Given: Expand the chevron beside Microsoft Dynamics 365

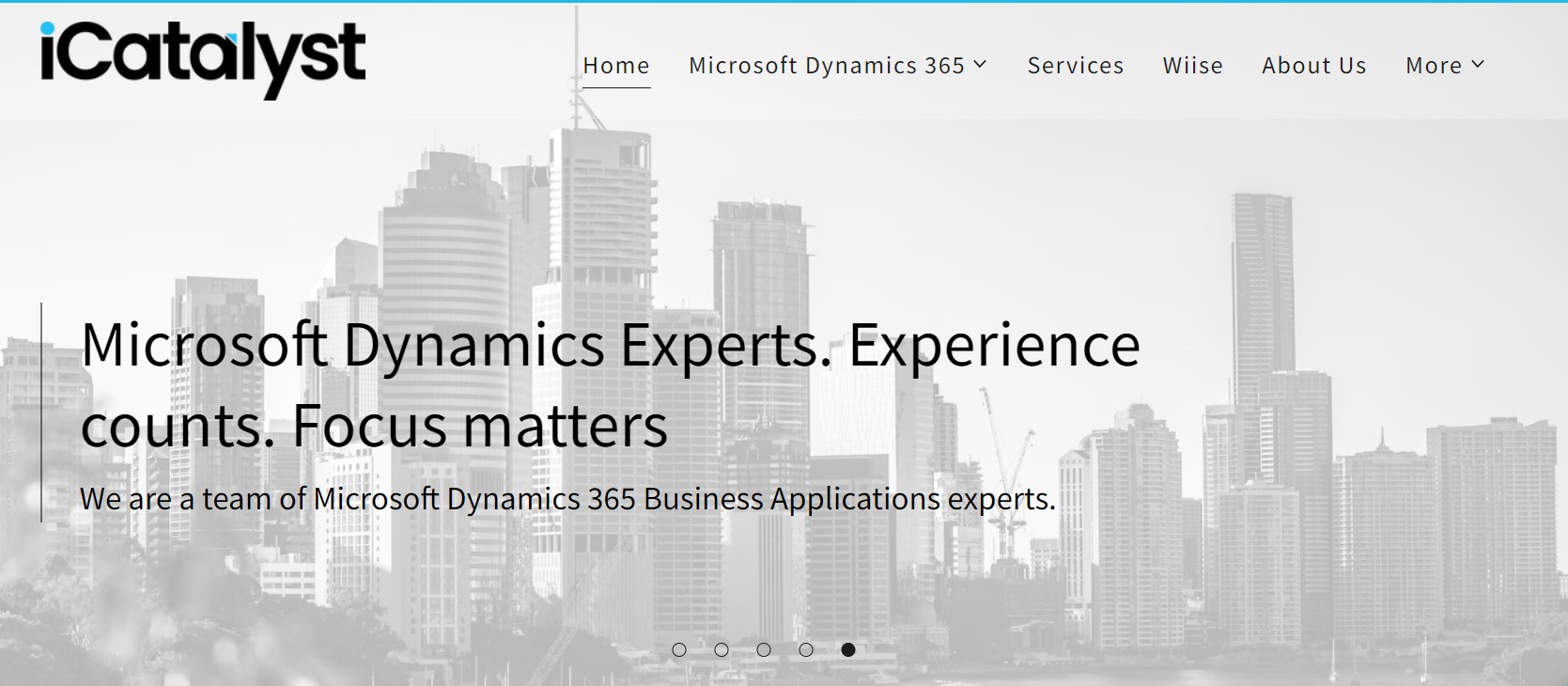Looking at the screenshot, I should (980, 64).
